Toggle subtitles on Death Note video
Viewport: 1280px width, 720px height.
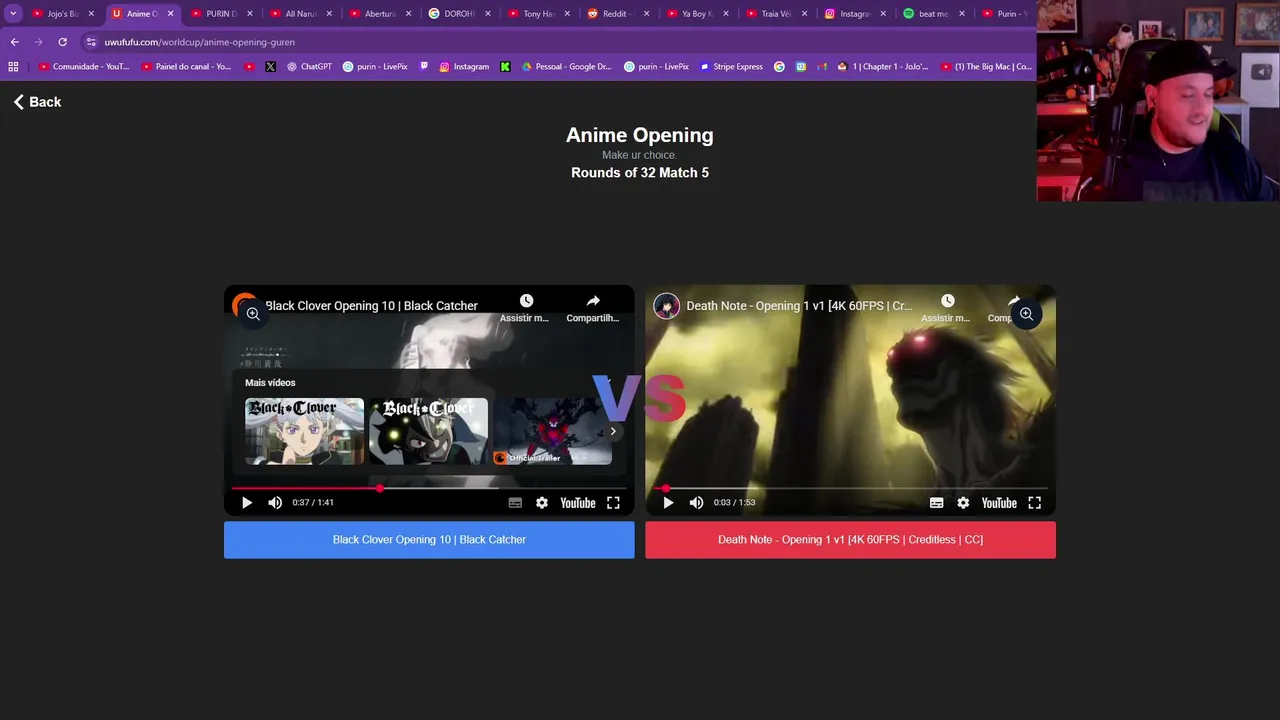[936, 503]
